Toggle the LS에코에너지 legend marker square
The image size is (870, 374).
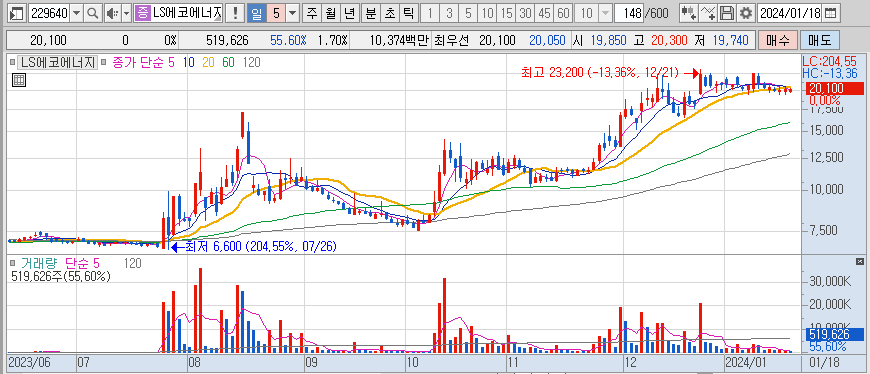[x=13, y=63]
